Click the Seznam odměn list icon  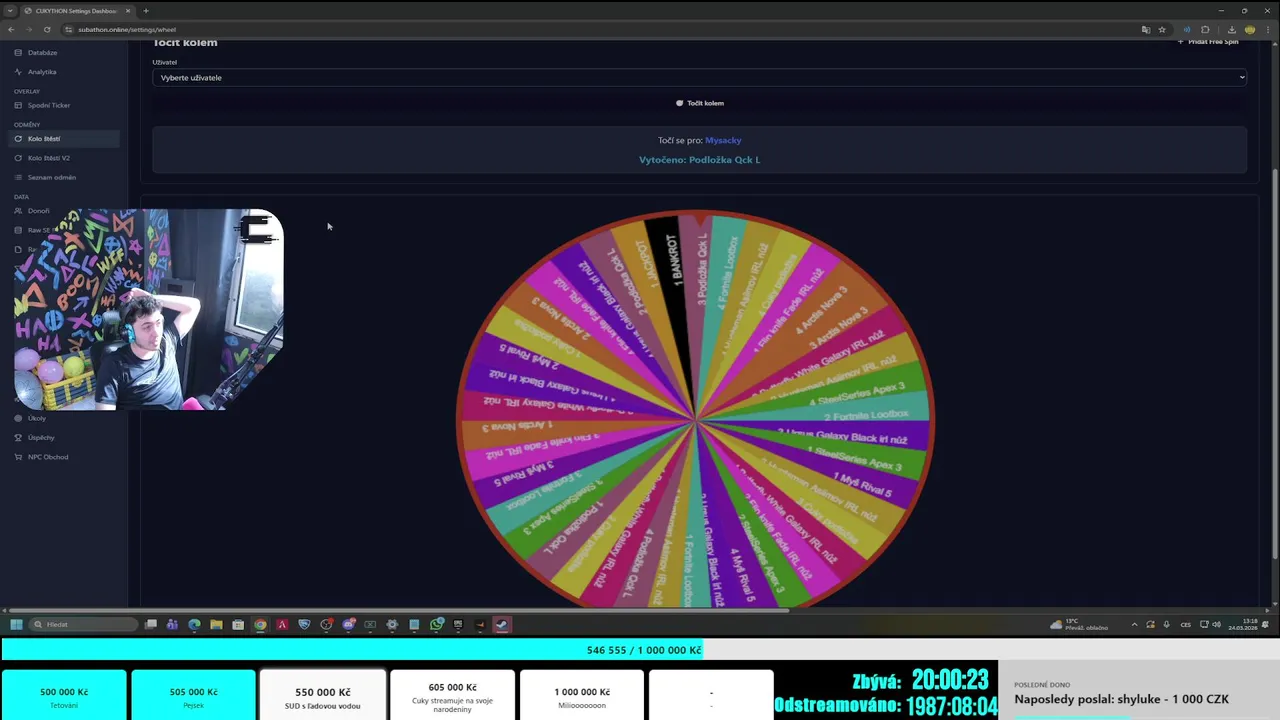click(x=18, y=177)
